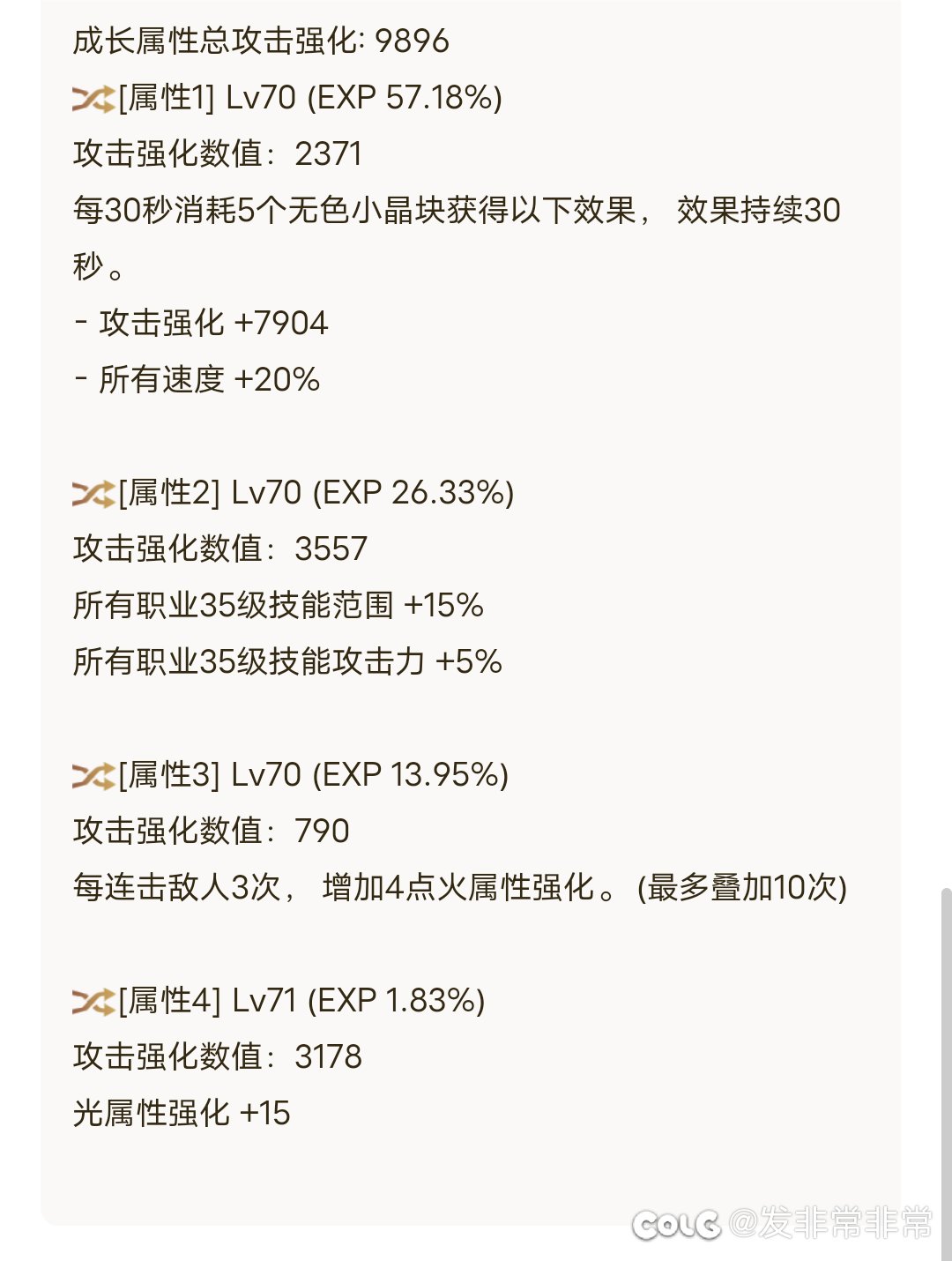Tap the 光属性强化 +15 line
The width and height of the screenshot is (952, 1261).
click(x=182, y=1114)
